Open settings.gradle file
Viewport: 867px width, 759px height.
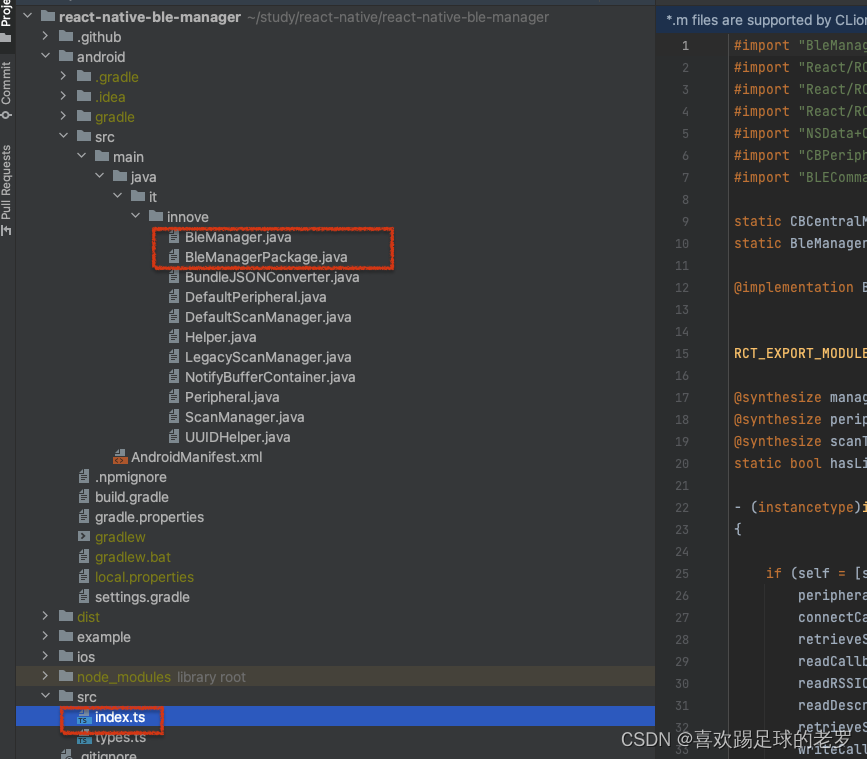click(x=142, y=597)
